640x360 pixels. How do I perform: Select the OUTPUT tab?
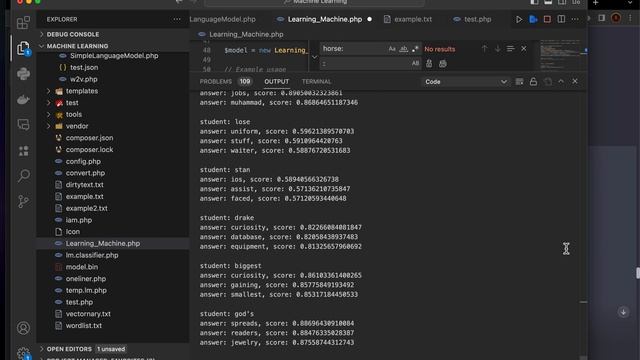[276, 82]
